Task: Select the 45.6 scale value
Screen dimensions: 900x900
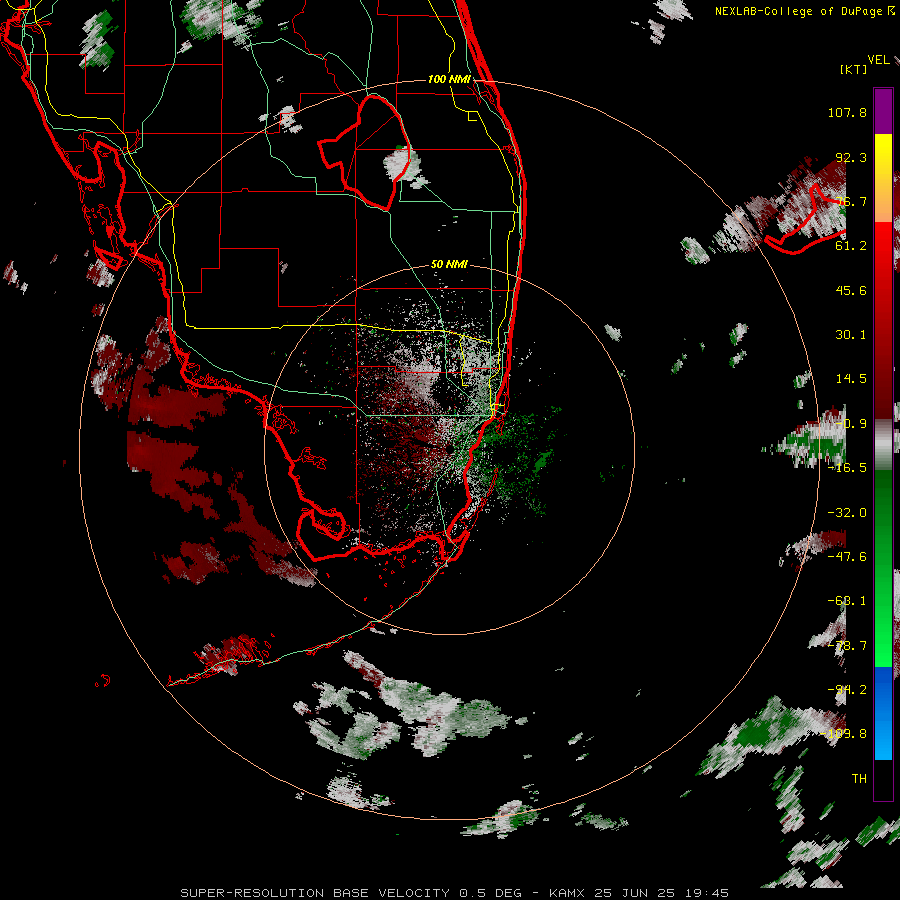Action: (x=851, y=290)
